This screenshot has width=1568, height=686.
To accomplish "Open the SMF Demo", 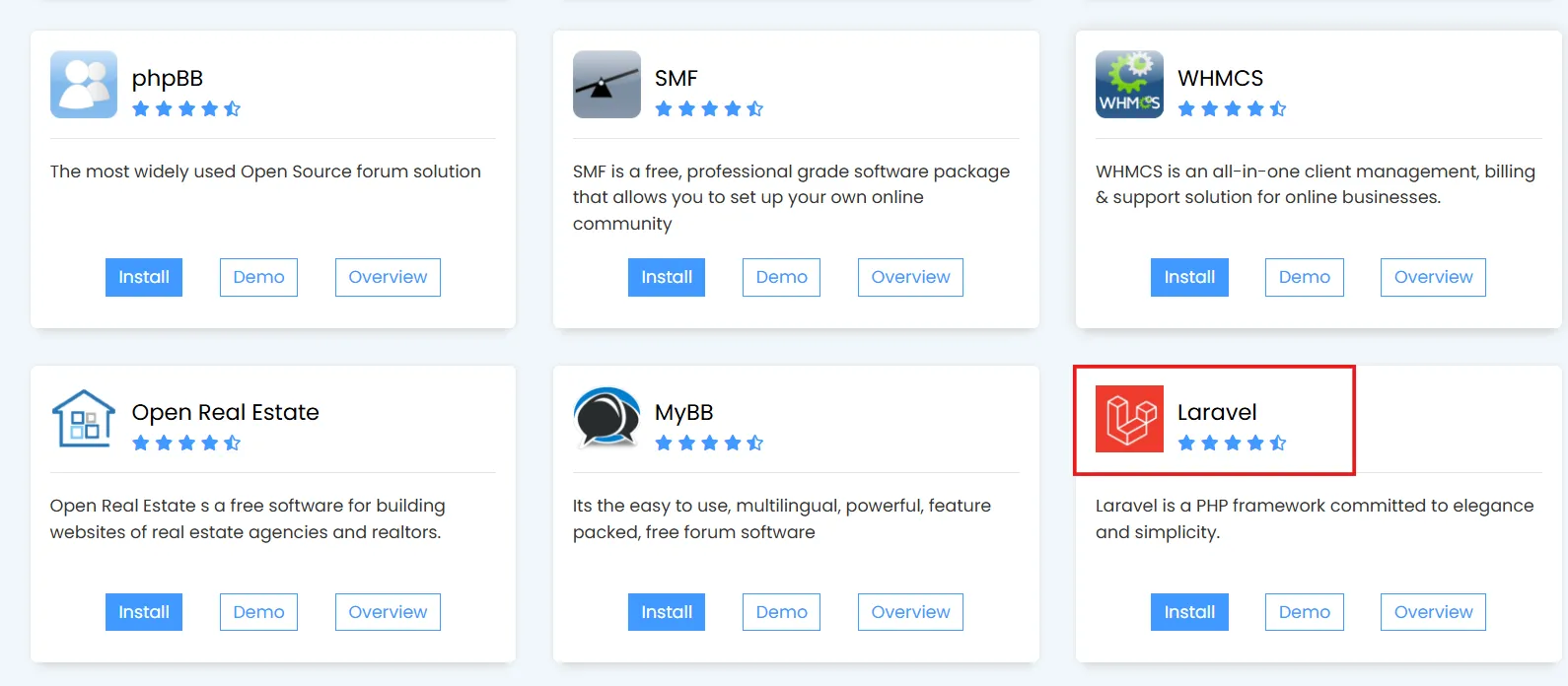I will click(x=781, y=277).
